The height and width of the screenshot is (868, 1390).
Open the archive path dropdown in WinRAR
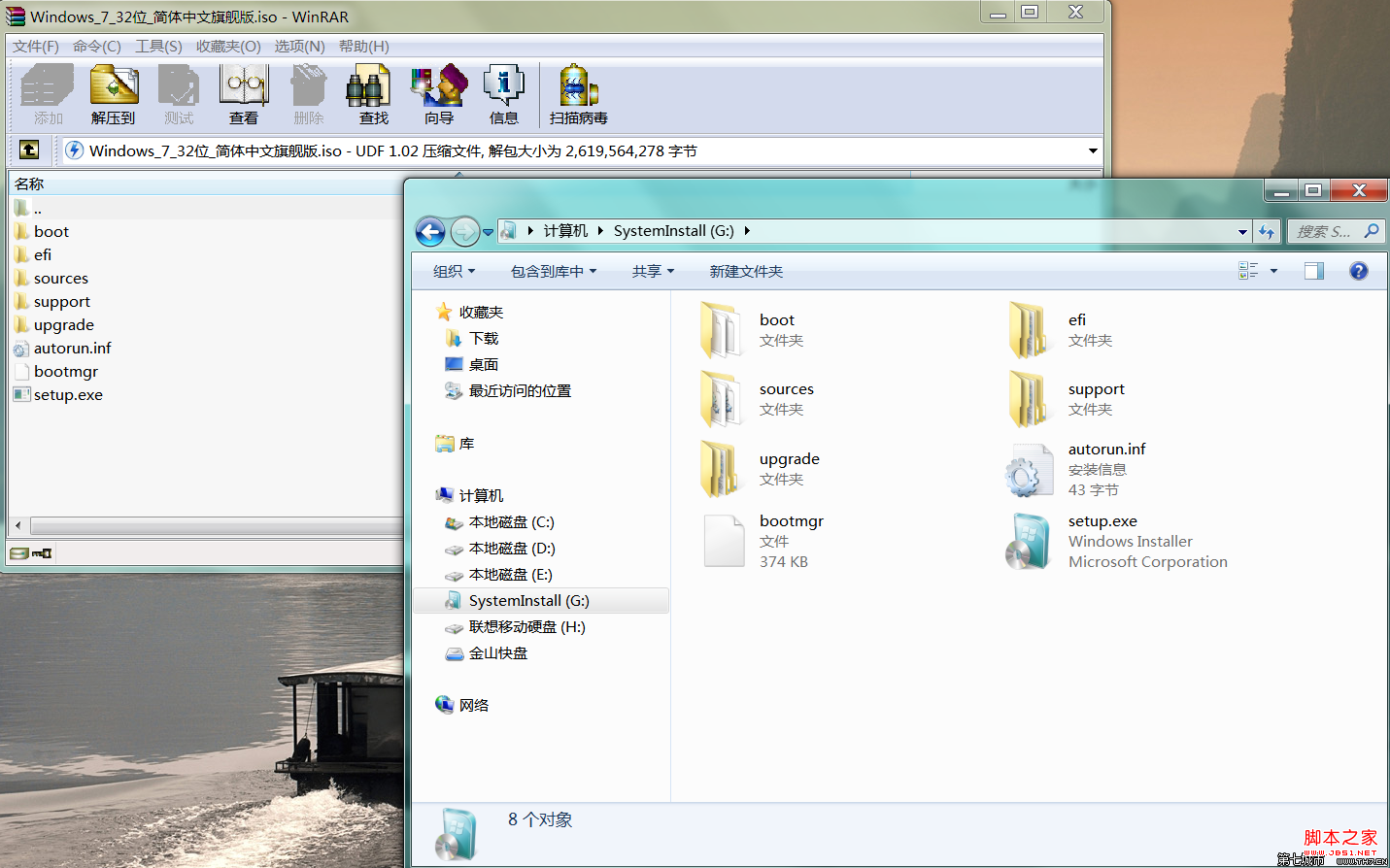tap(1093, 150)
